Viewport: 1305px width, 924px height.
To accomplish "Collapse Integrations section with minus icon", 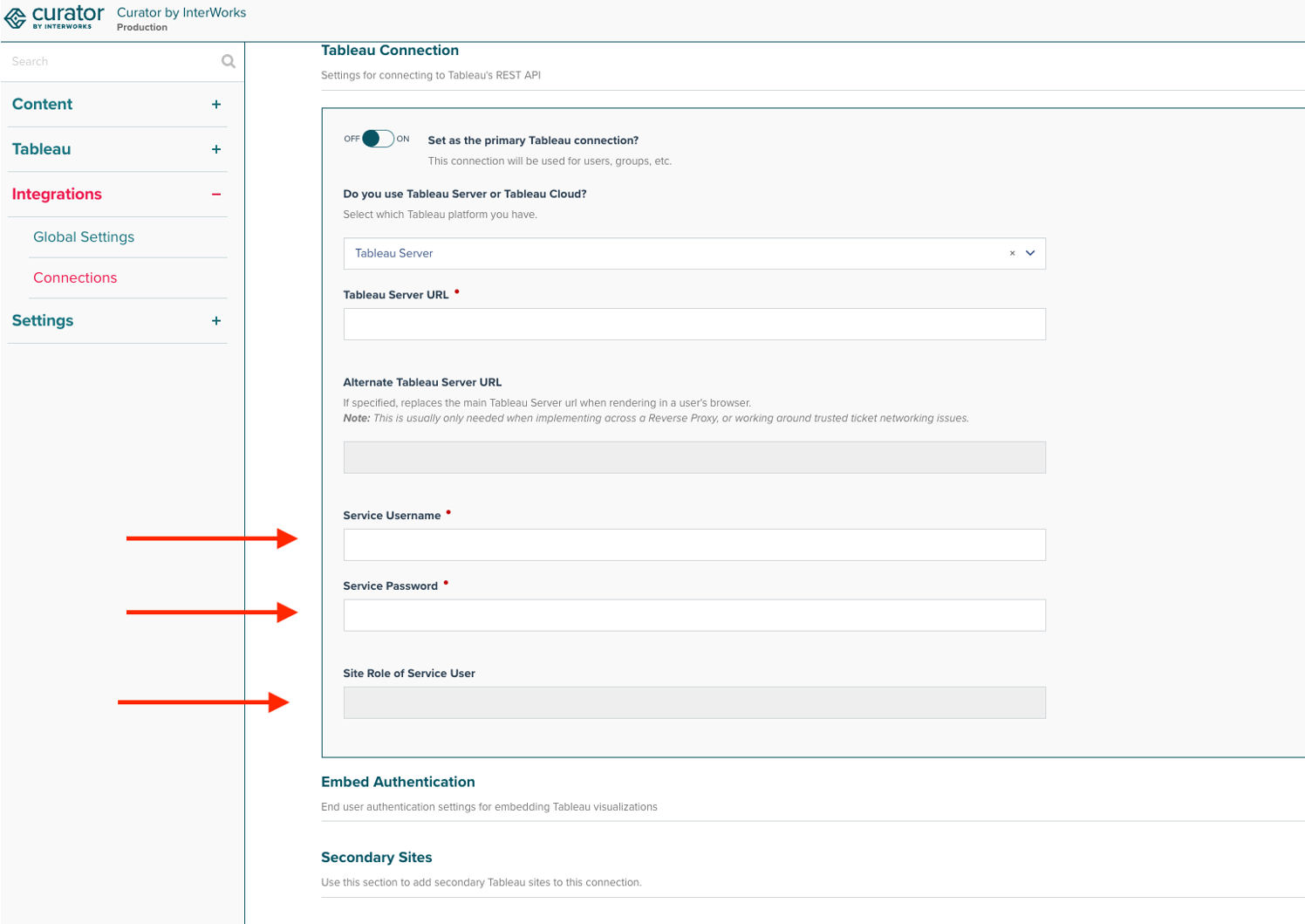I will [x=216, y=195].
